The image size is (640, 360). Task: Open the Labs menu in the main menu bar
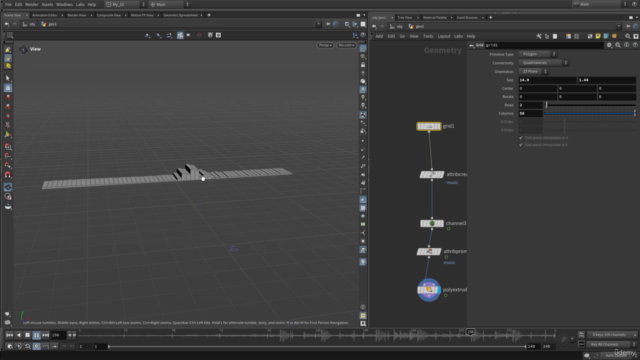click(x=80, y=4)
